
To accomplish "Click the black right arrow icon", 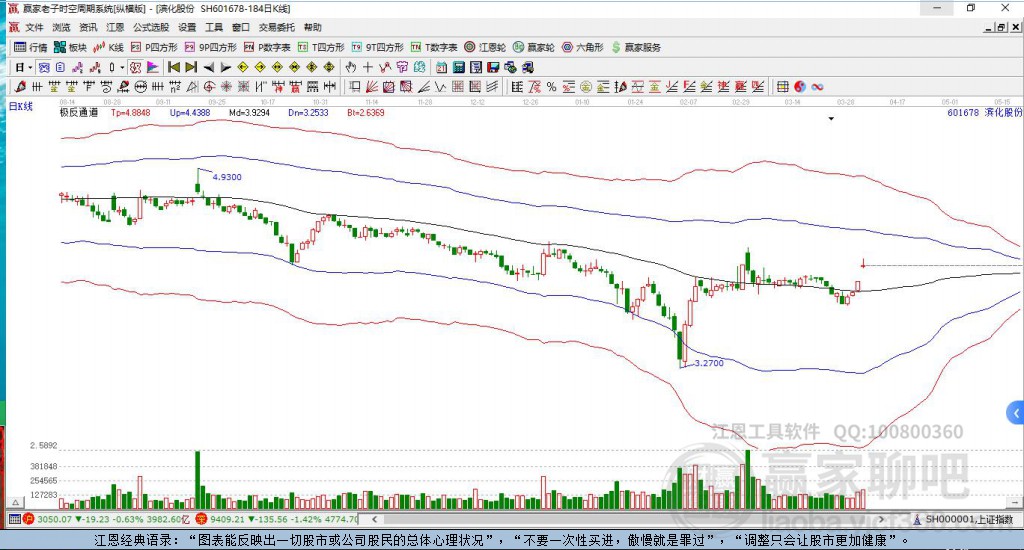I will tap(225, 67).
